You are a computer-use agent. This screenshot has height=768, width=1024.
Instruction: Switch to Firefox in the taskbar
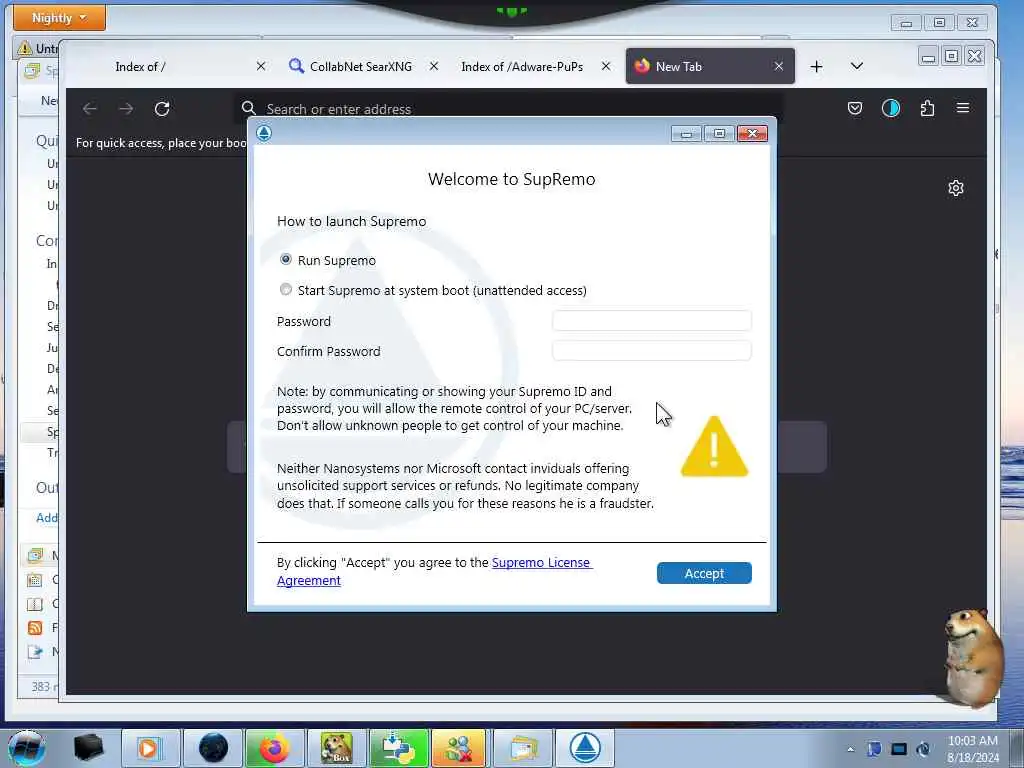point(274,748)
